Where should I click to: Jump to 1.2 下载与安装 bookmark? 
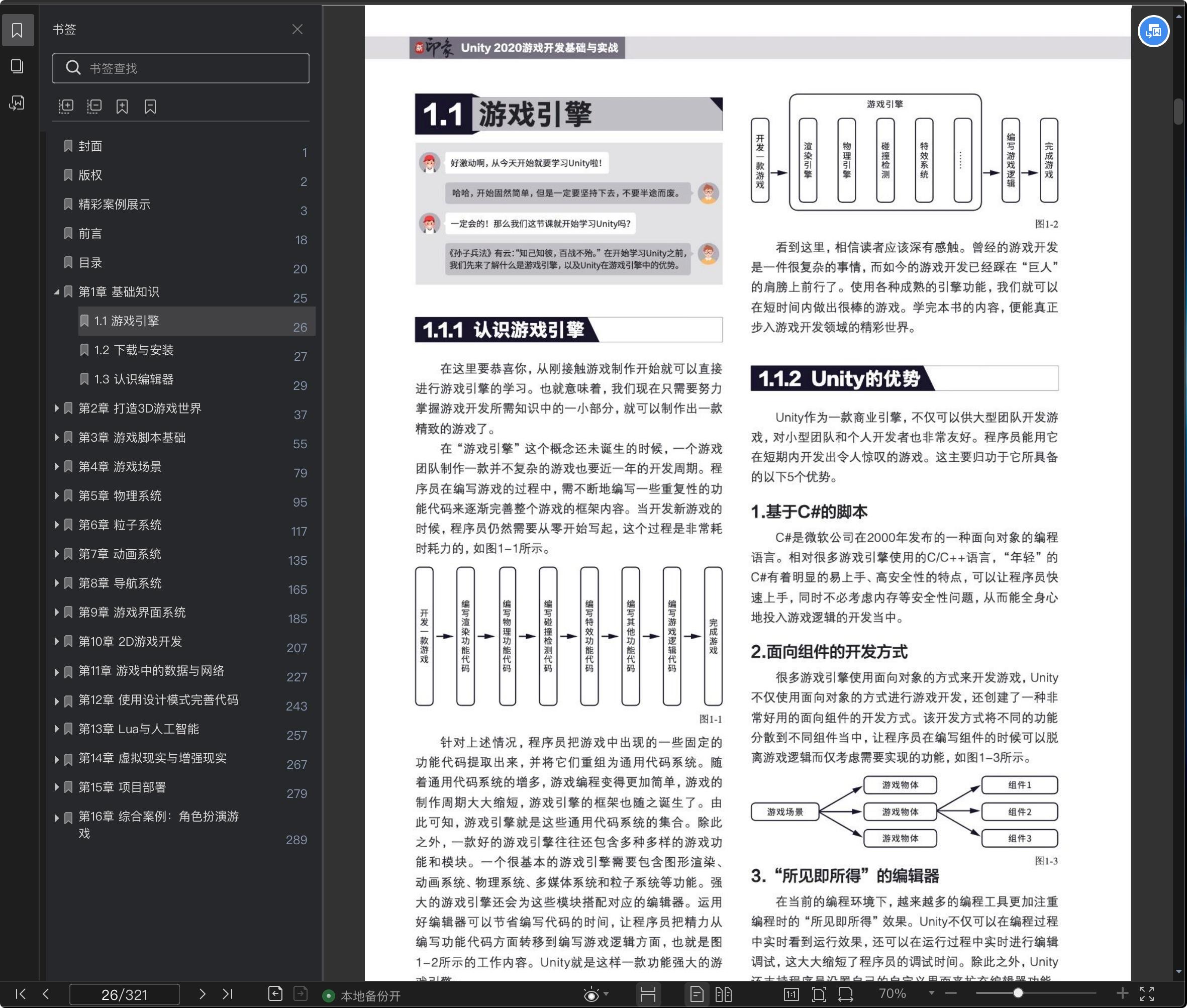click(x=134, y=350)
